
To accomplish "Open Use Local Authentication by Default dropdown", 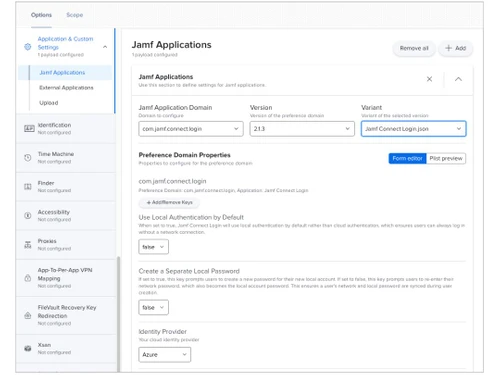I will [153, 247].
